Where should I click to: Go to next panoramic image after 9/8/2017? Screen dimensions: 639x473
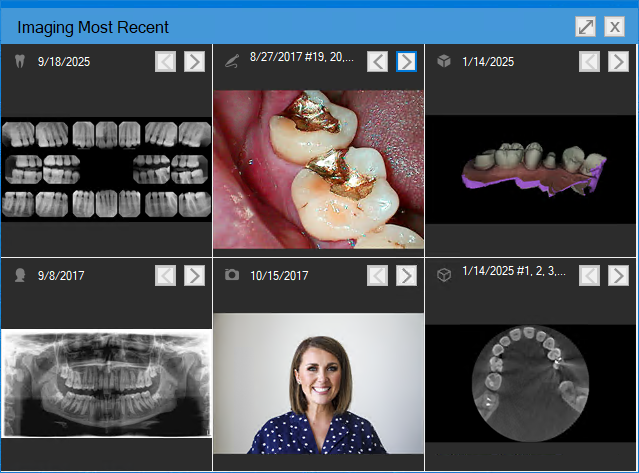(194, 275)
